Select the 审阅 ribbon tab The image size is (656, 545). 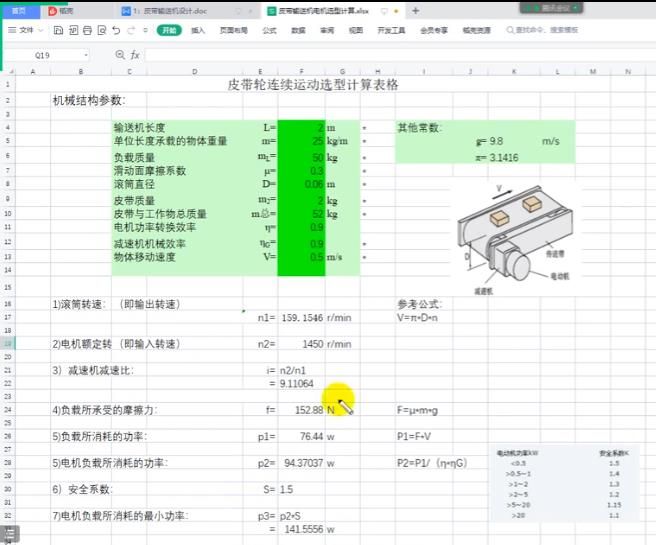(x=327, y=30)
